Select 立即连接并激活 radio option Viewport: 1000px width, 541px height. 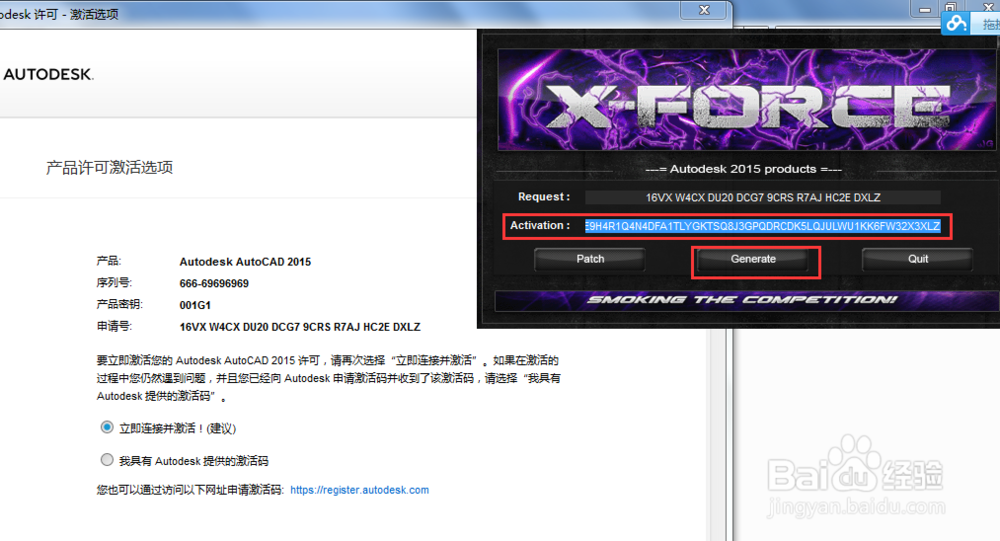click(107, 427)
